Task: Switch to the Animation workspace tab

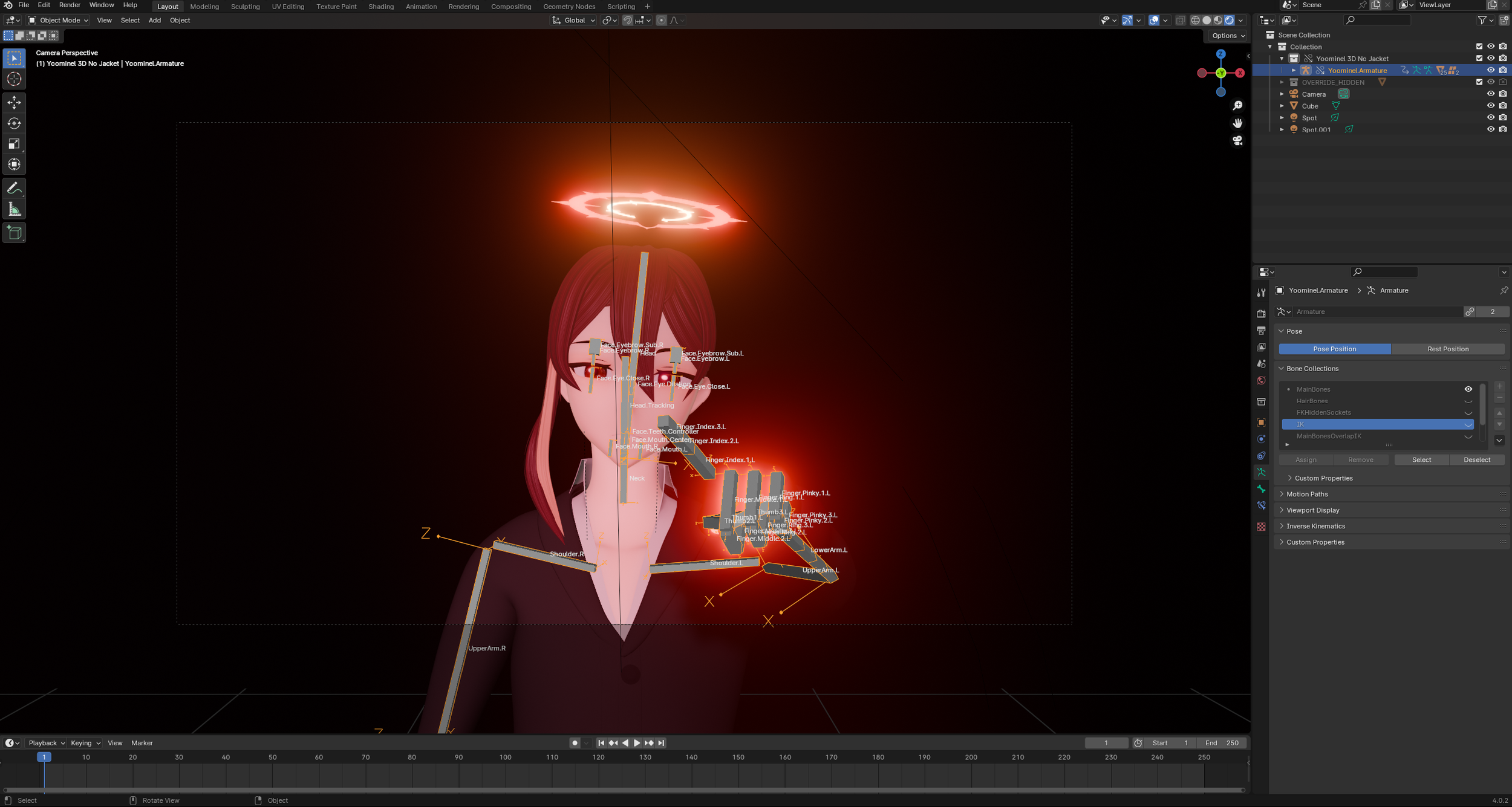Action: pyautogui.click(x=421, y=7)
